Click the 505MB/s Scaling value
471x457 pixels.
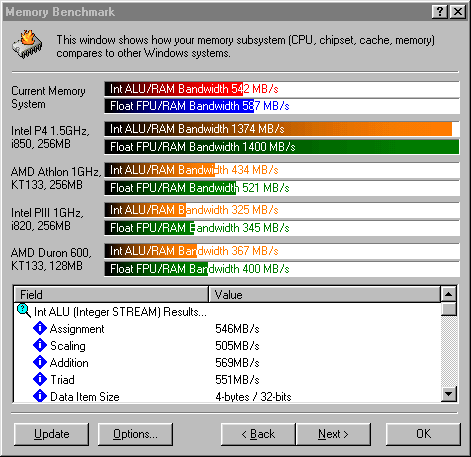pos(237,346)
